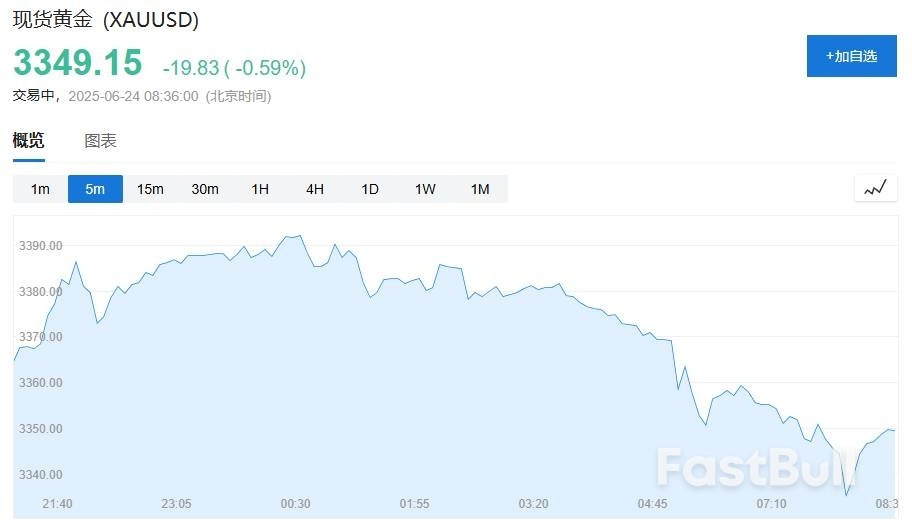Click the -19.83 (-0.59%) change value

pyautogui.click(x=234, y=68)
